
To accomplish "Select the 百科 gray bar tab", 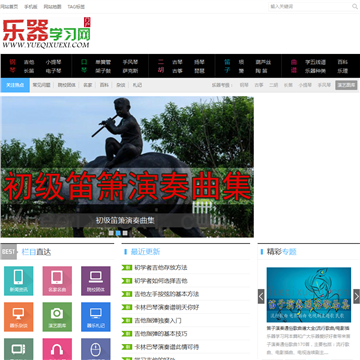I will pos(104,85).
